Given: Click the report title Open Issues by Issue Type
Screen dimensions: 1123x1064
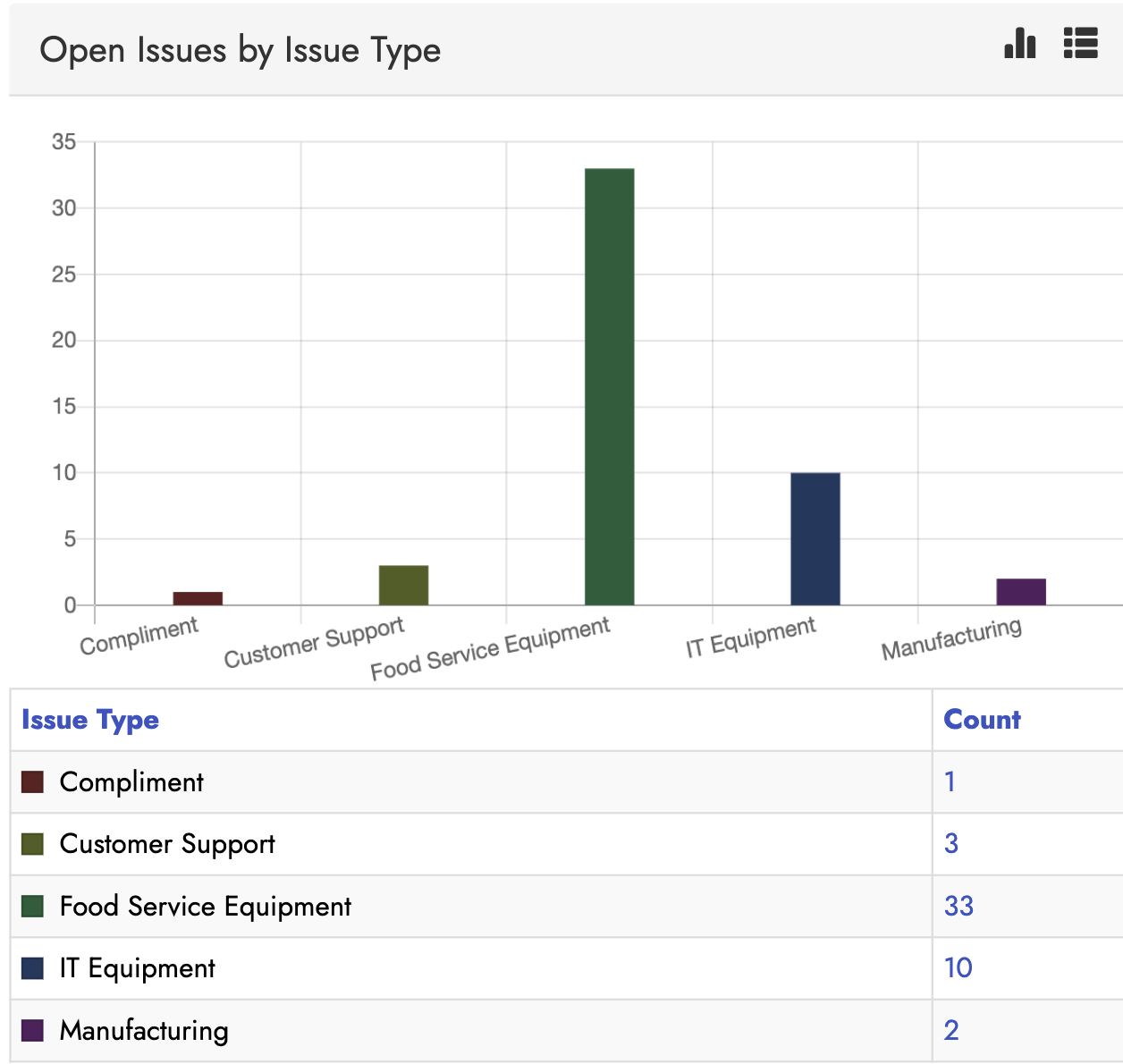Looking at the screenshot, I should [x=241, y=50].
